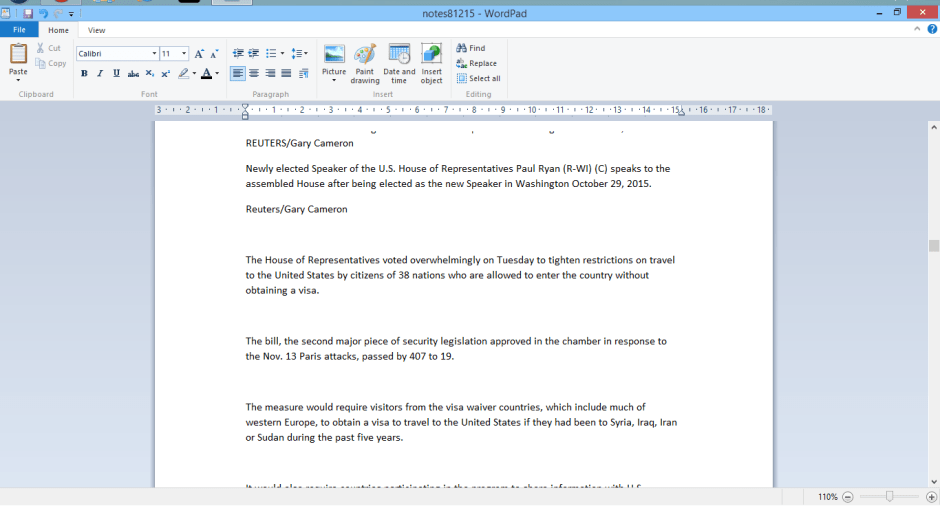This screenshot has height=506, width=940.
Task: Toggle bold formatting
Action: coord(84,73)
